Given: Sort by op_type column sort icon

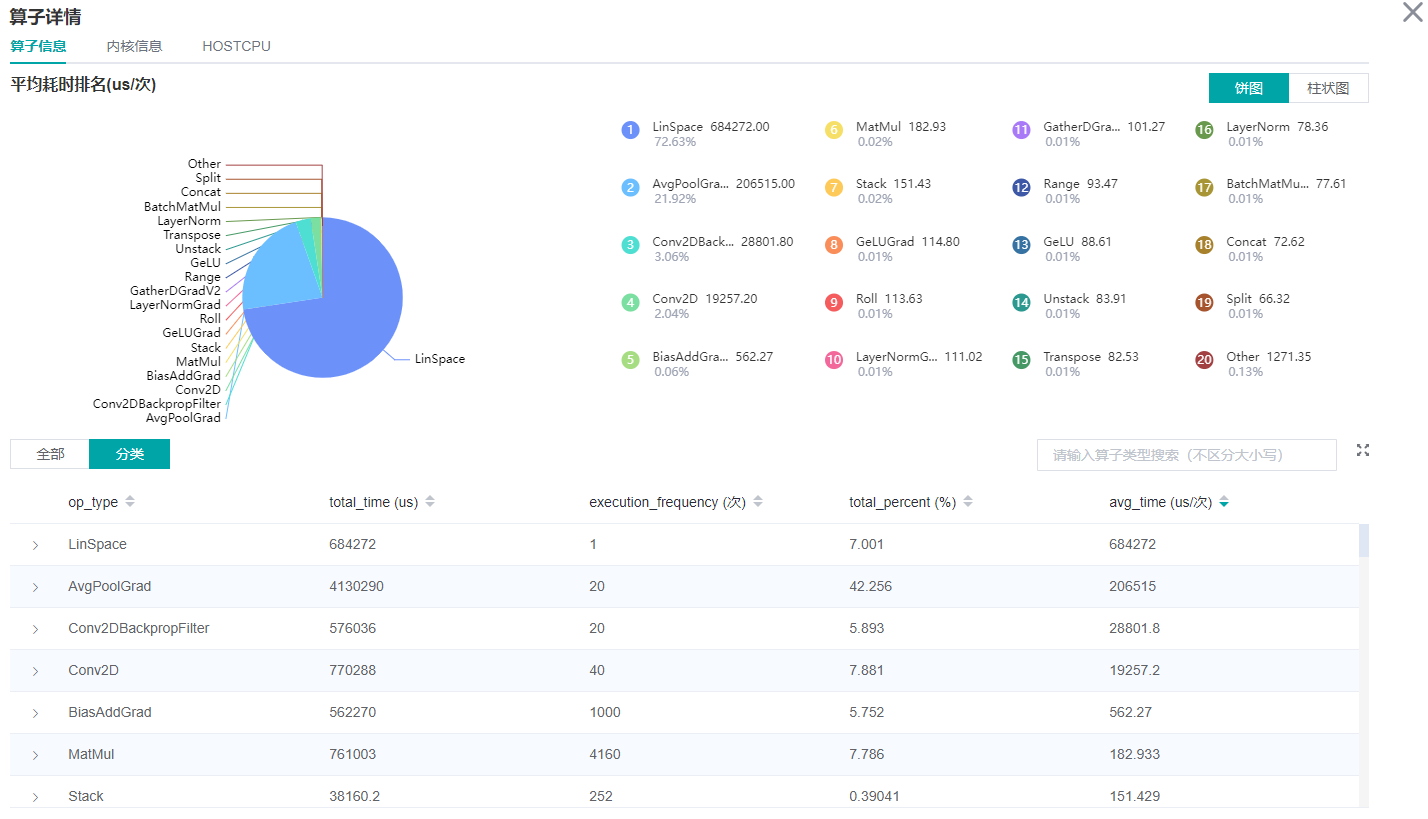Looking at the screenshot, I should (x=130, y=502).
